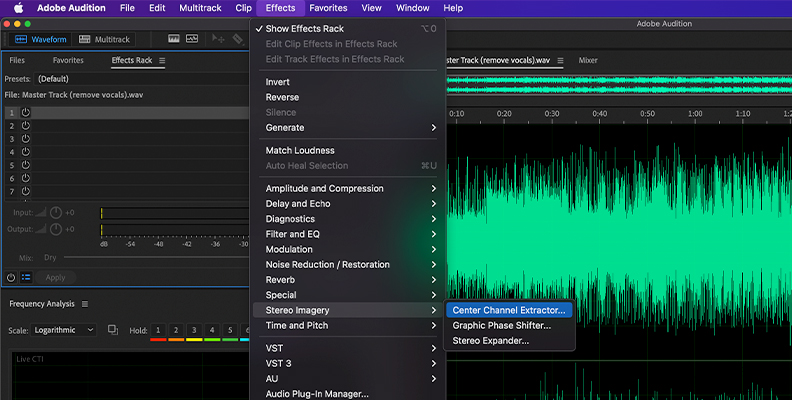Open the Favorites menu in menu bar
This screenshot has height=400, width=792.
click(328, 8)
